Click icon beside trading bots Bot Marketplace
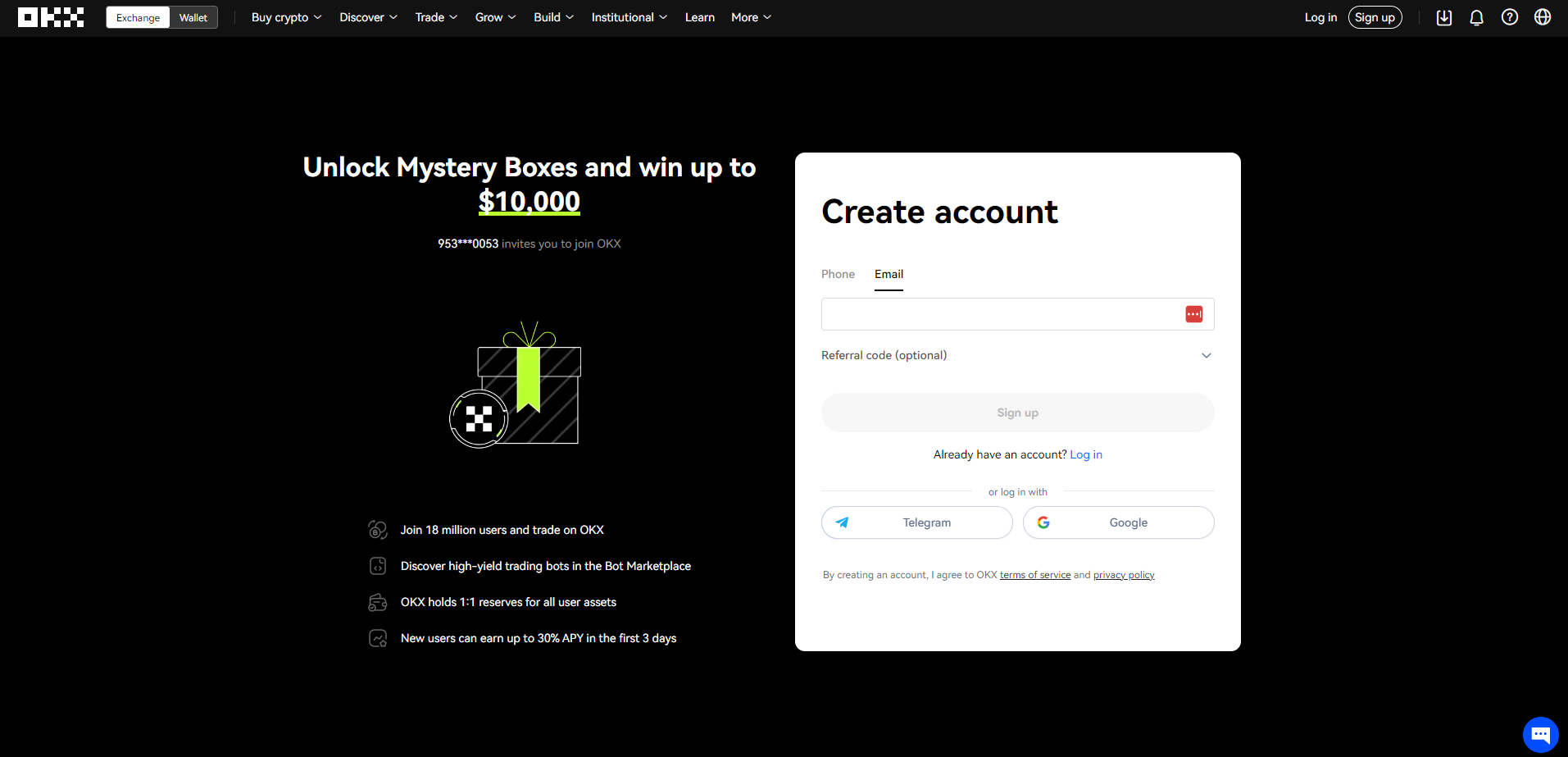Viewport: 1568px width, 757px height. click(x=378, y=566)
